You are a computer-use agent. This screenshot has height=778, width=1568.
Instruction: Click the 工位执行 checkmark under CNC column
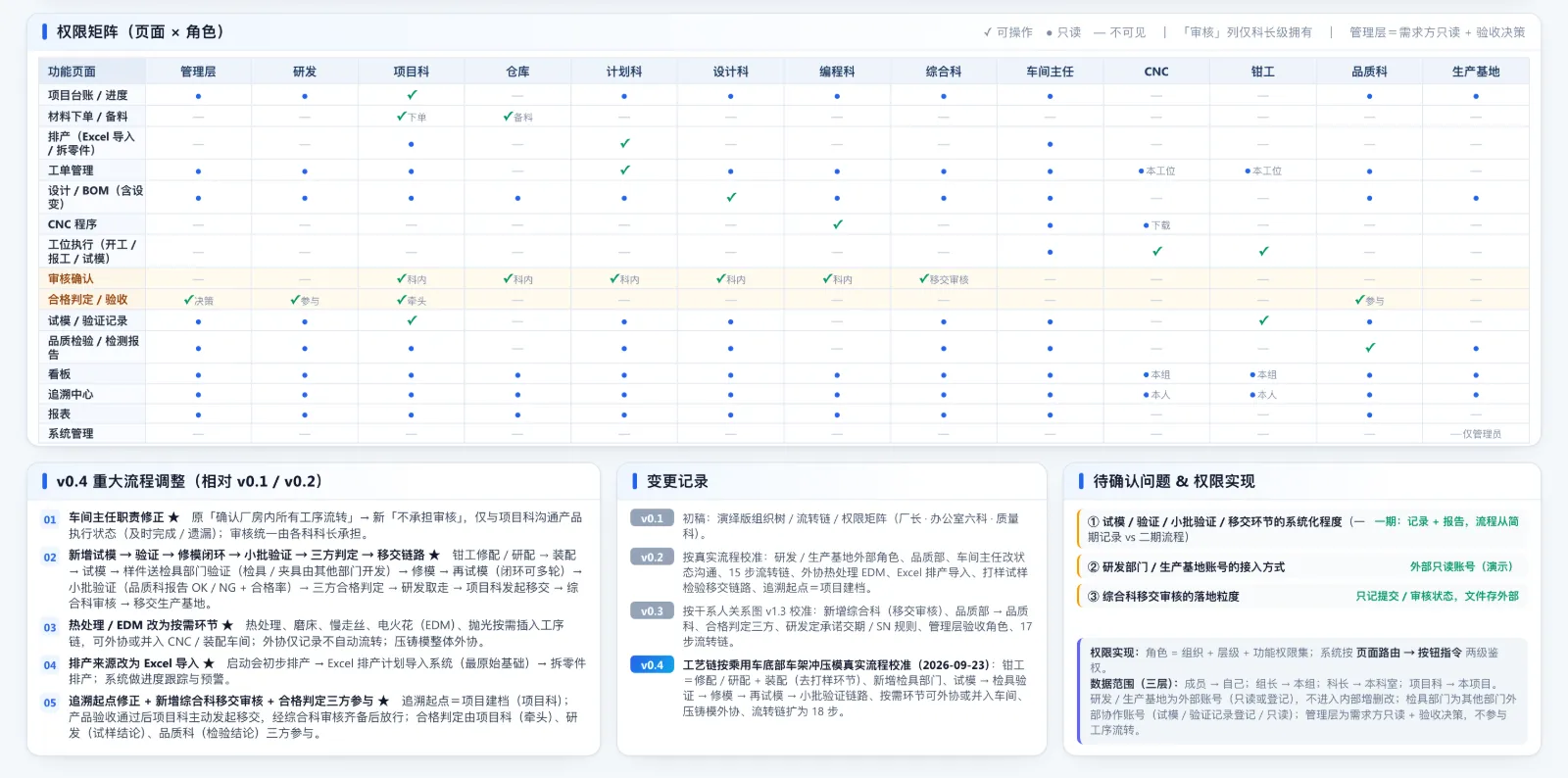click(x=1157, y=251)
